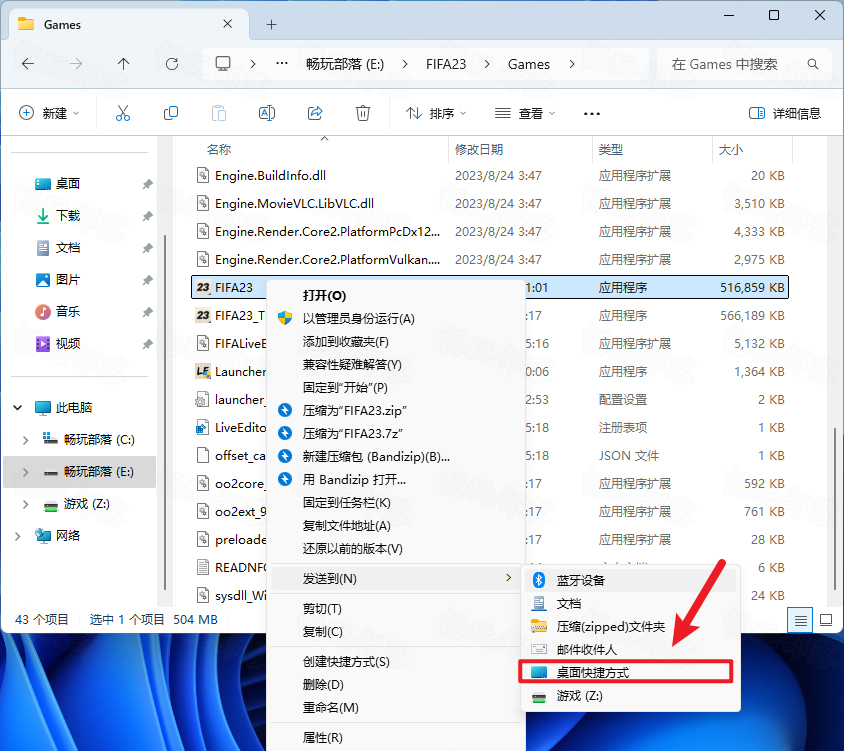Open new tab with plus button

[x=272, y=24]
